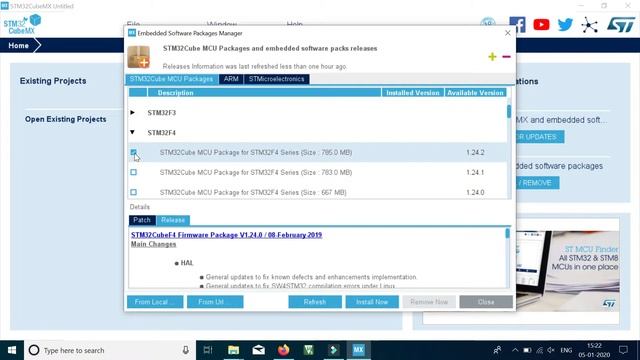Click the Type here to search box

[110, 350]
